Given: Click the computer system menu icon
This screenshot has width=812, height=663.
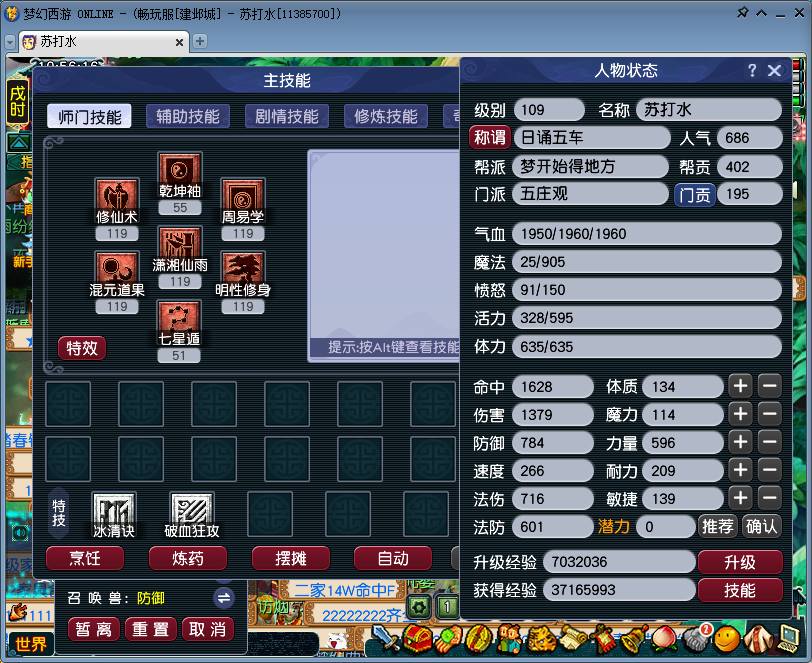Looking at the screenshot, I should coord(790,638).
